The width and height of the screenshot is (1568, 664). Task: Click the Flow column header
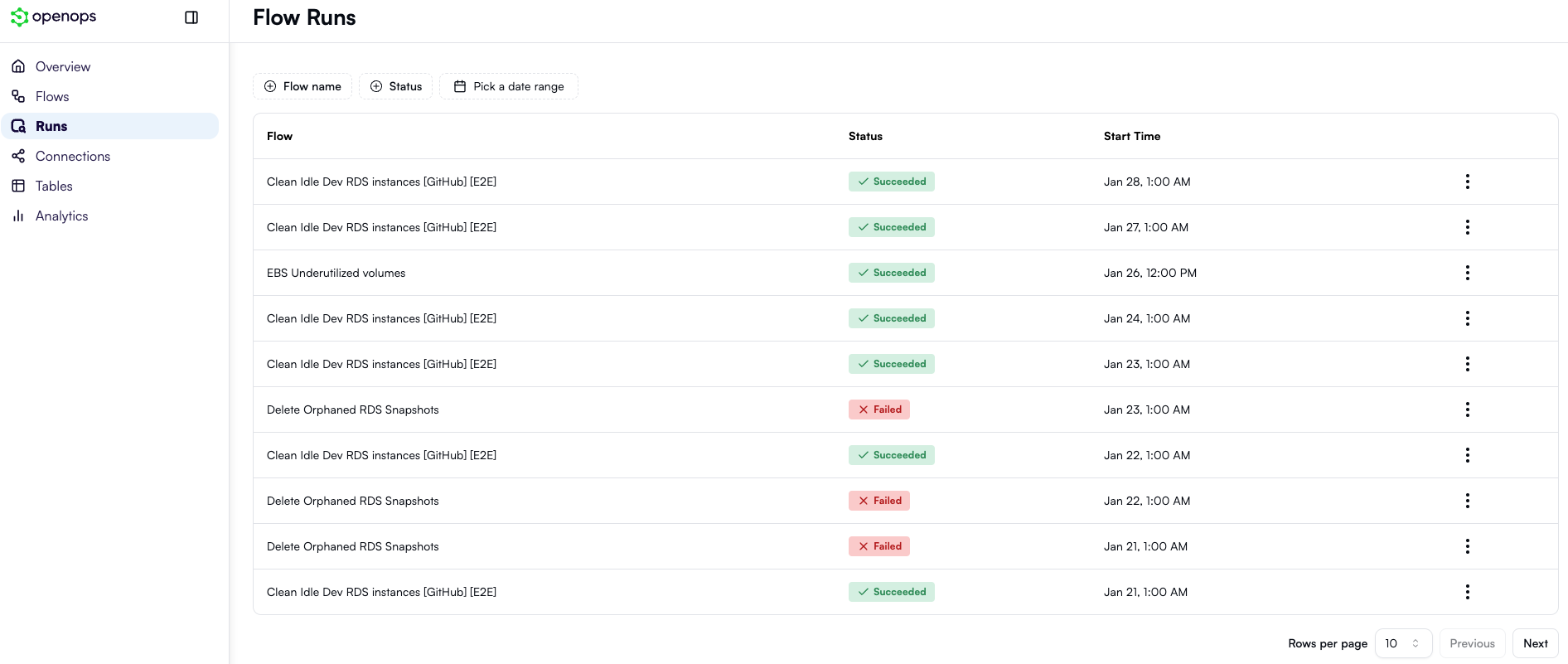tap(279, 136)
